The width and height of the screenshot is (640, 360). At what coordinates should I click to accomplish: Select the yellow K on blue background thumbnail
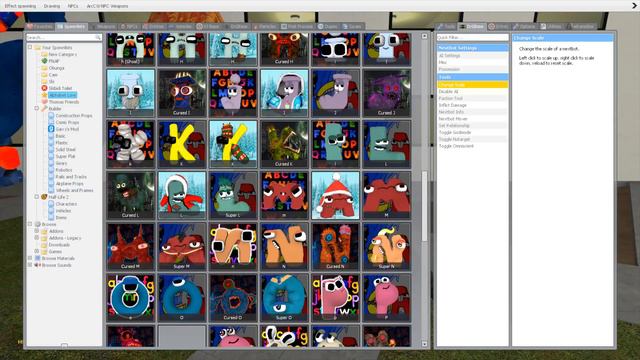182,144
